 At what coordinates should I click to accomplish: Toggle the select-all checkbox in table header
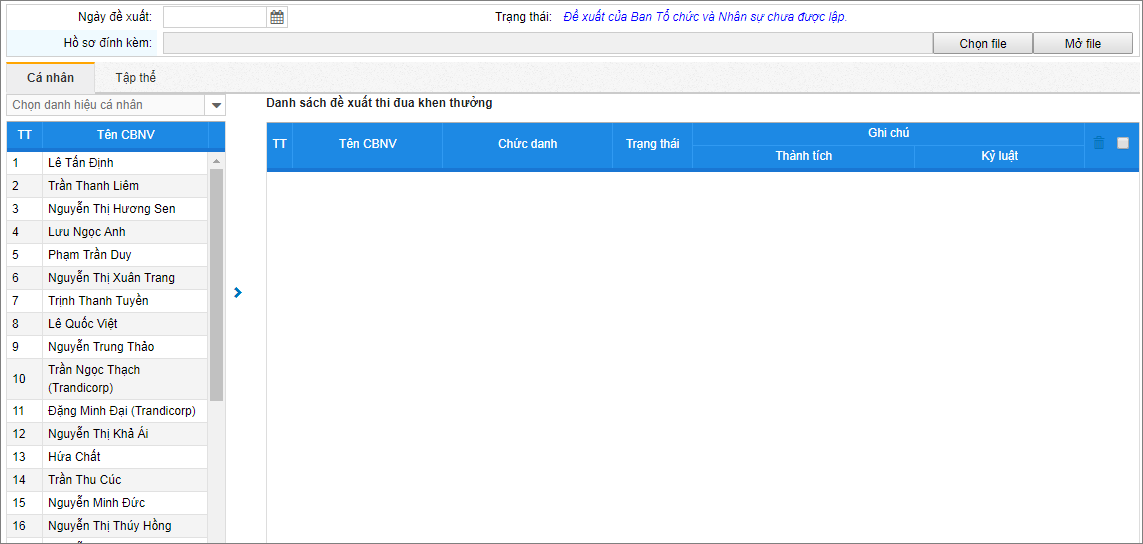pyautogui.click(x=1123, y=144)
